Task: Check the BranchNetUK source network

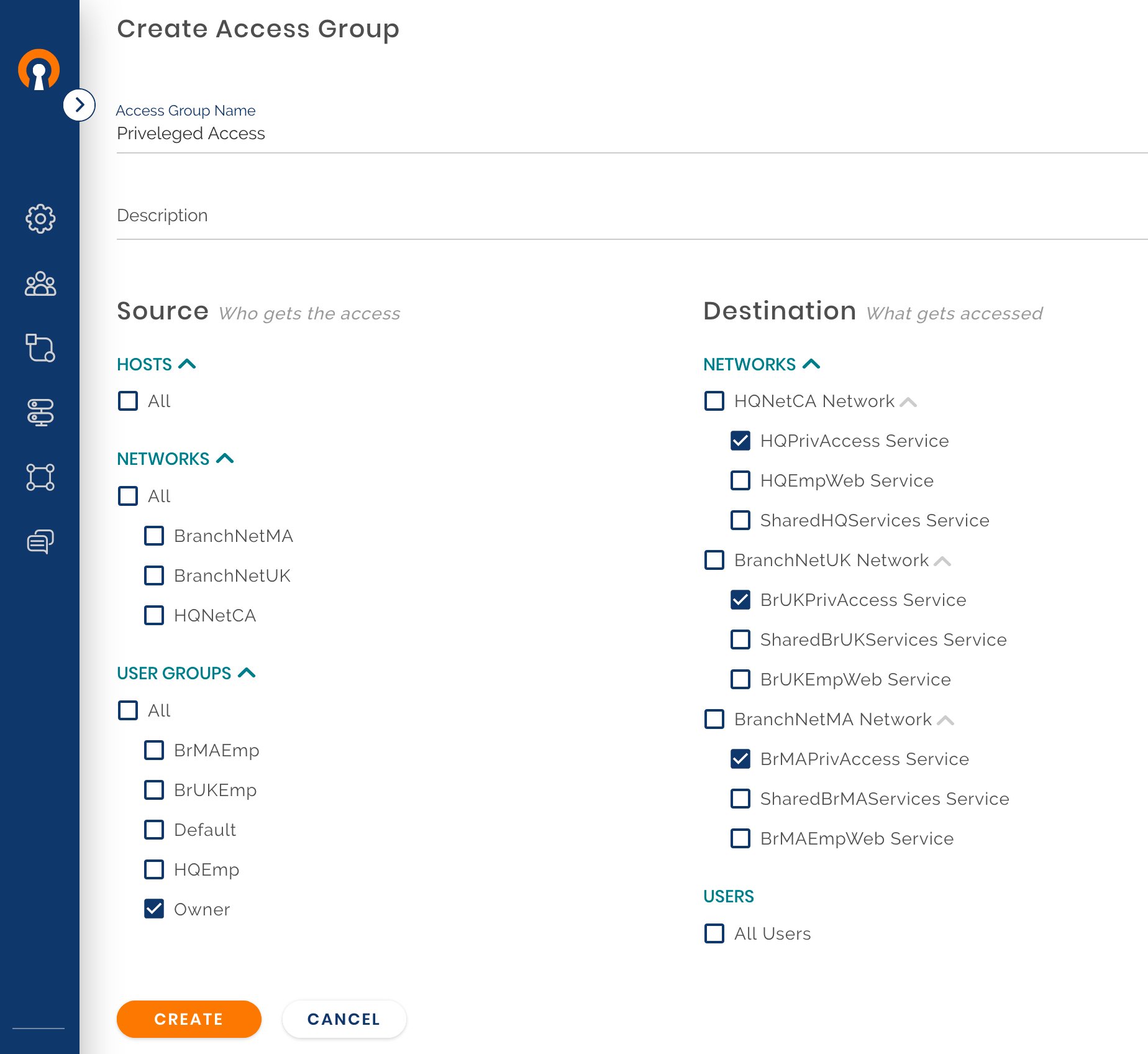Action: pyautogui.click(x=154, y=575)
